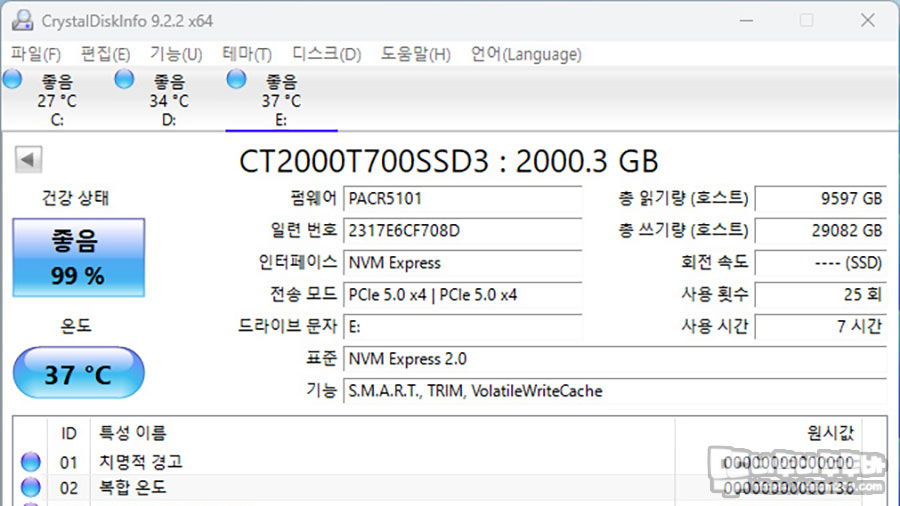Click the CrystalDiskInfo app icon in title bar

pos(22,20)
